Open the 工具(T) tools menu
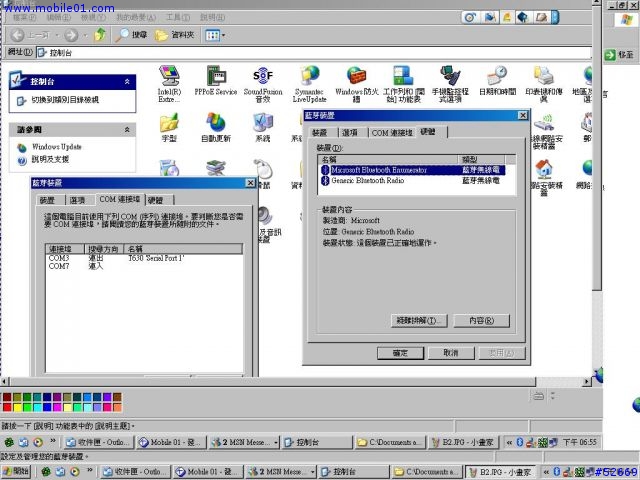Image resolution: width=640 pixels, height=480 pixels. coord(178,18)
